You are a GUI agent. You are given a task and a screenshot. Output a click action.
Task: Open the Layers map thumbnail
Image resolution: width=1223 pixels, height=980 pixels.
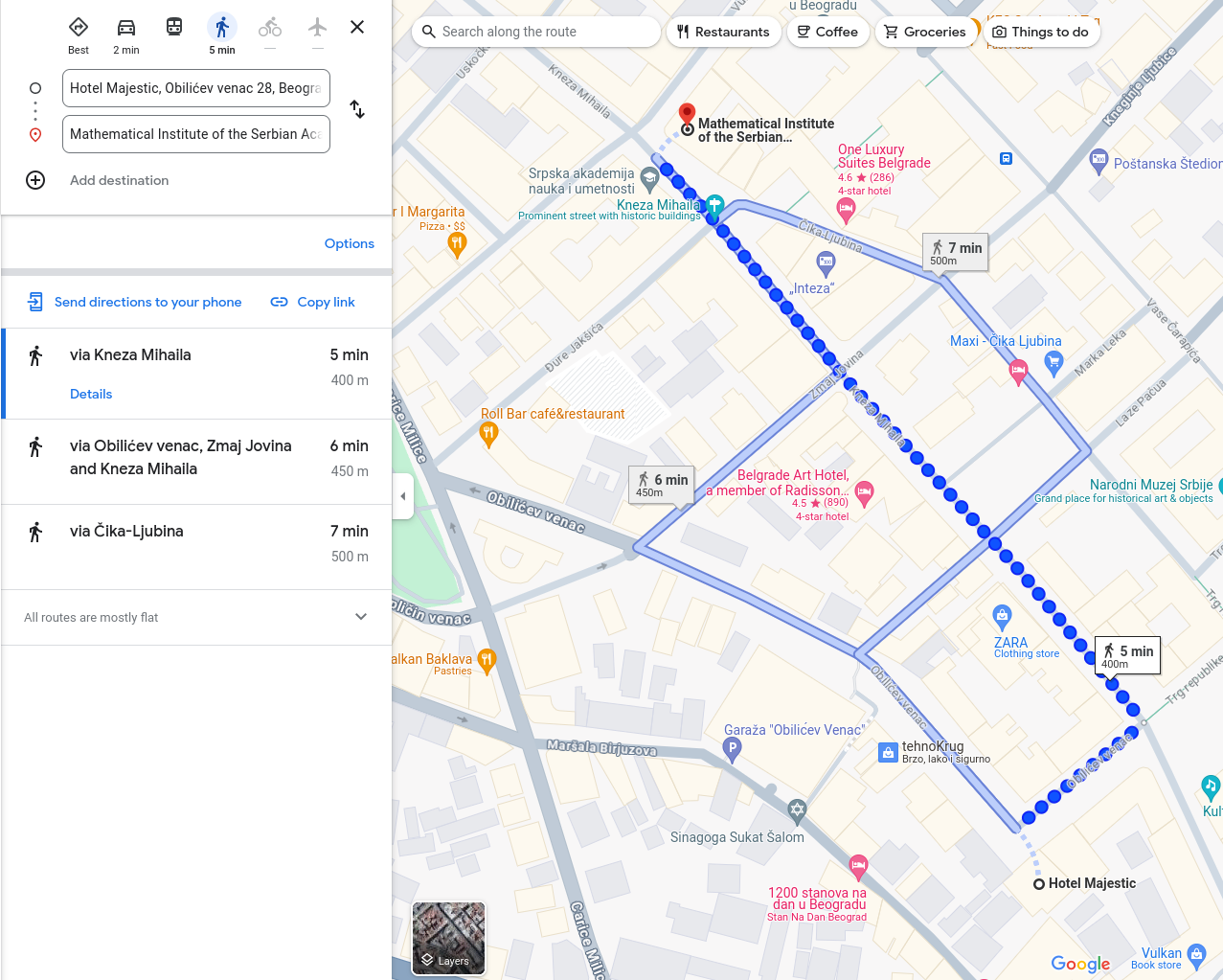(x=448, y=938)
